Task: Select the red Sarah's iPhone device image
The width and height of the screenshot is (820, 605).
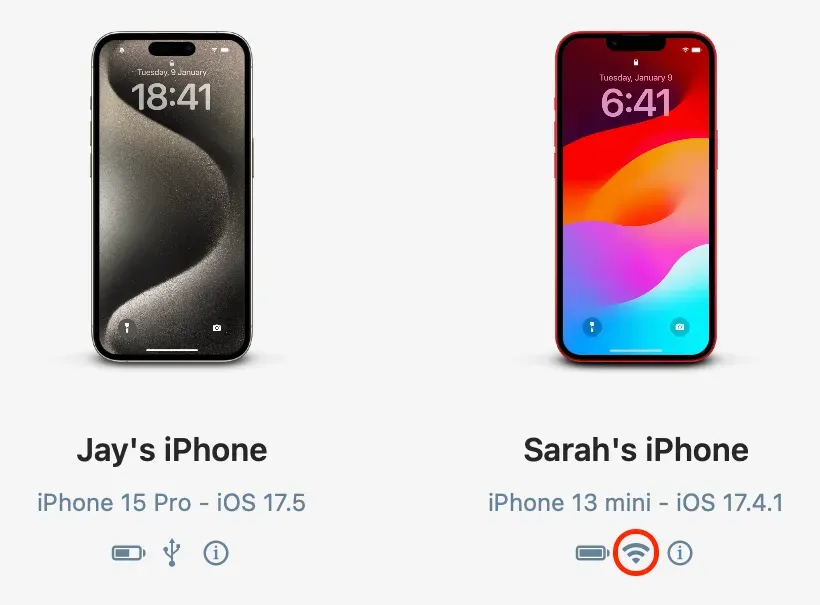Action: (635, 197)
